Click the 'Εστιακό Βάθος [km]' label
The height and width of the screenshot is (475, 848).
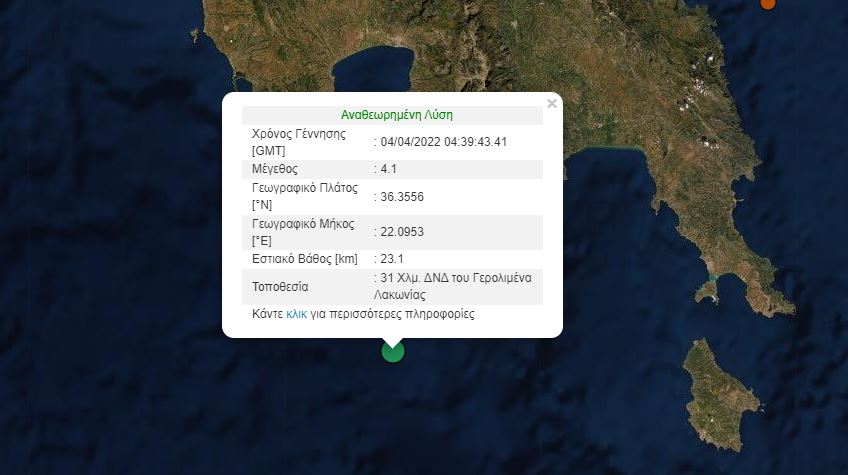(304, 259)
